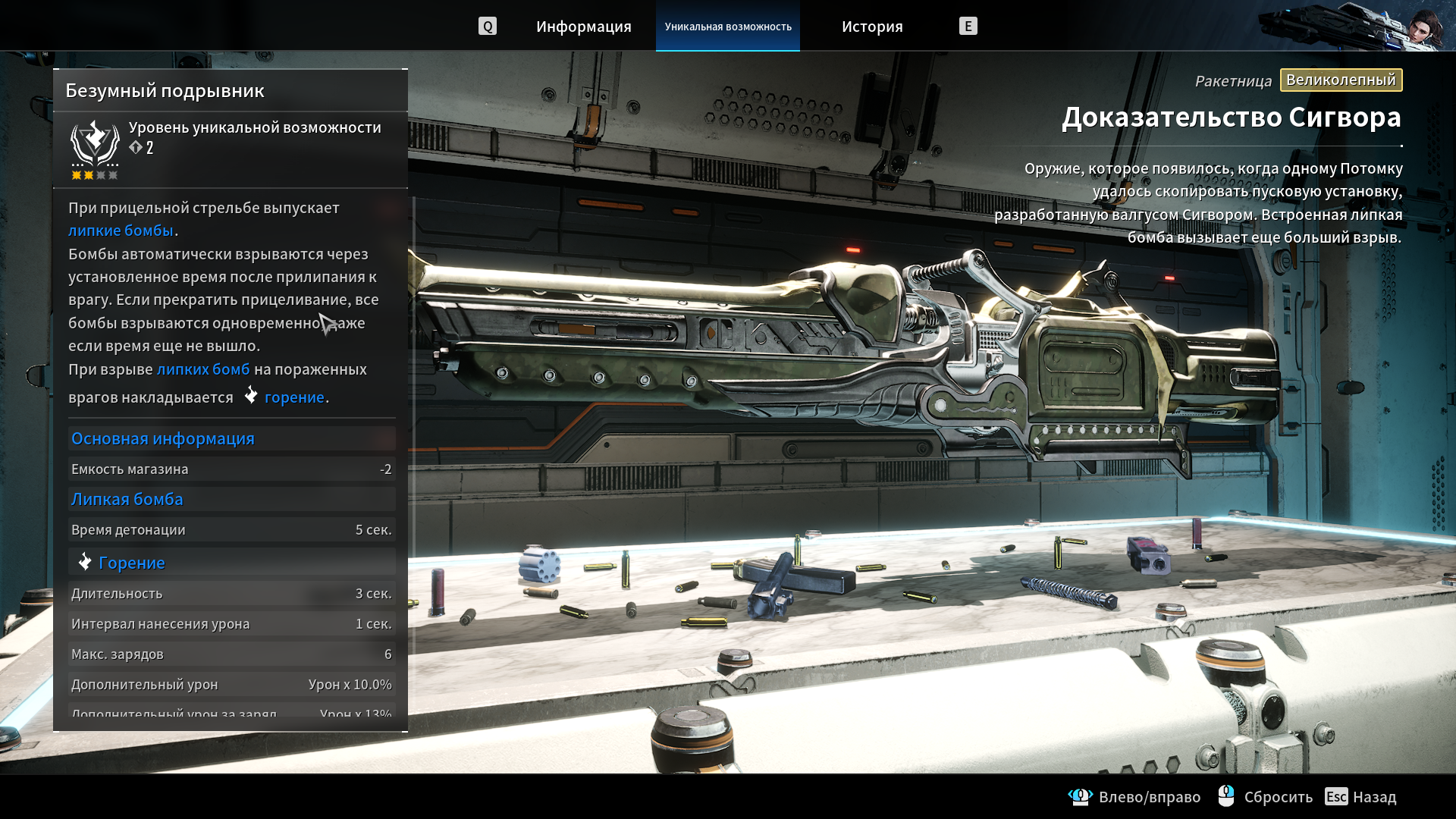Switch to the История tab

pyautogui.click(x=872, y=27)
